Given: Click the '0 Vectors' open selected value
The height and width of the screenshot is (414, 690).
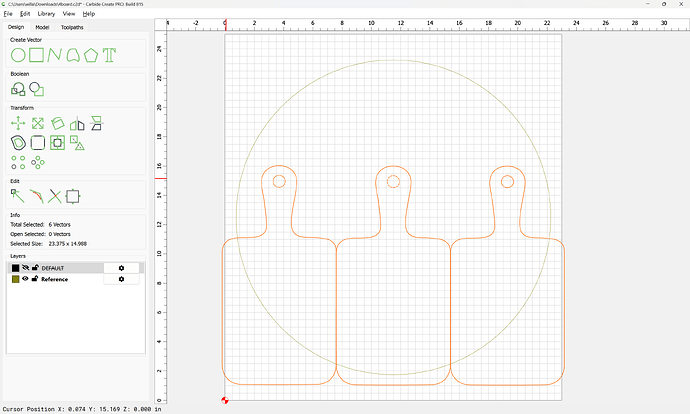Looking at the screenshot, I should (59, 234).
